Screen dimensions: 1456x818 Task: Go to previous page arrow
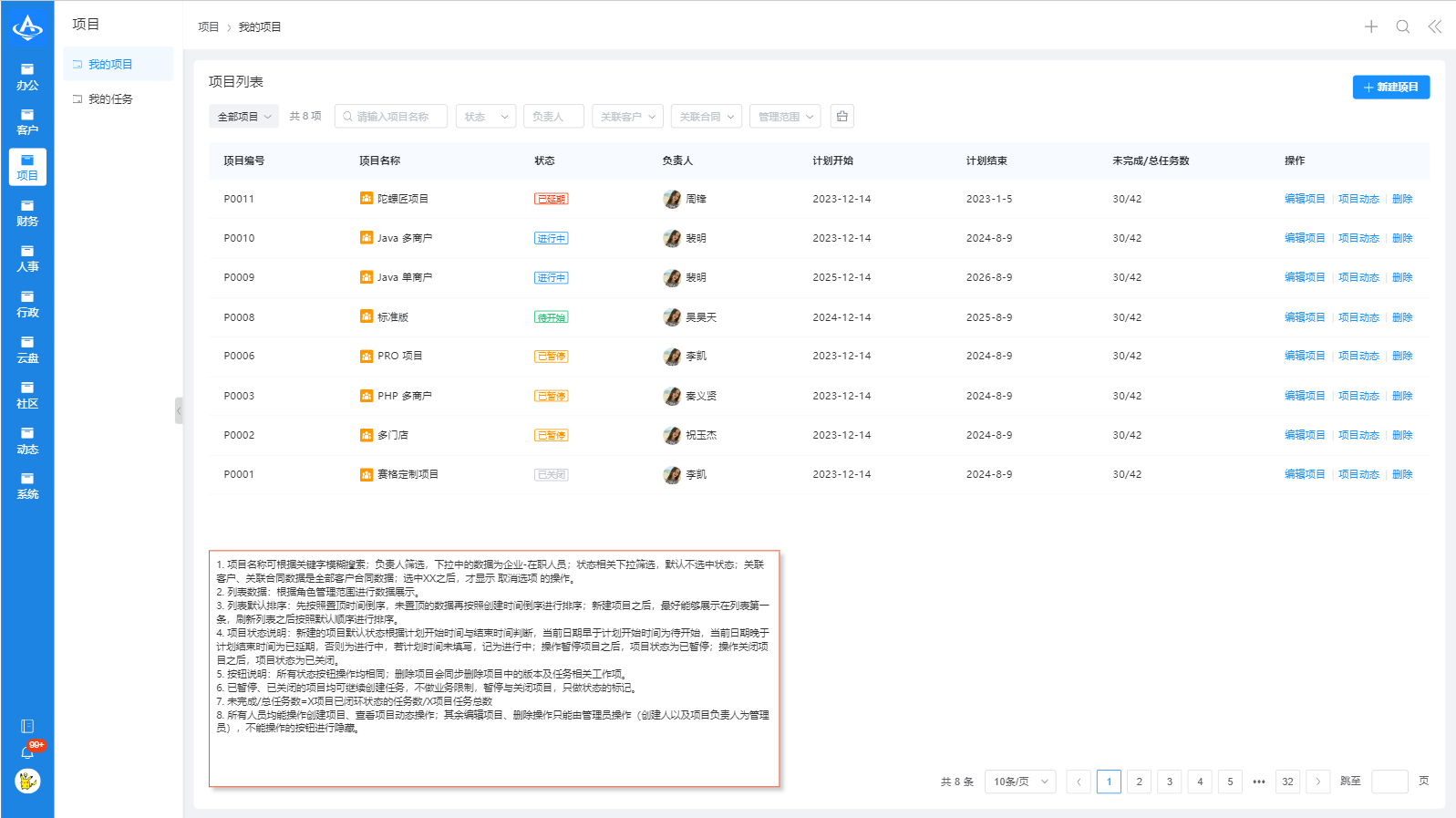click(1079, 782)
